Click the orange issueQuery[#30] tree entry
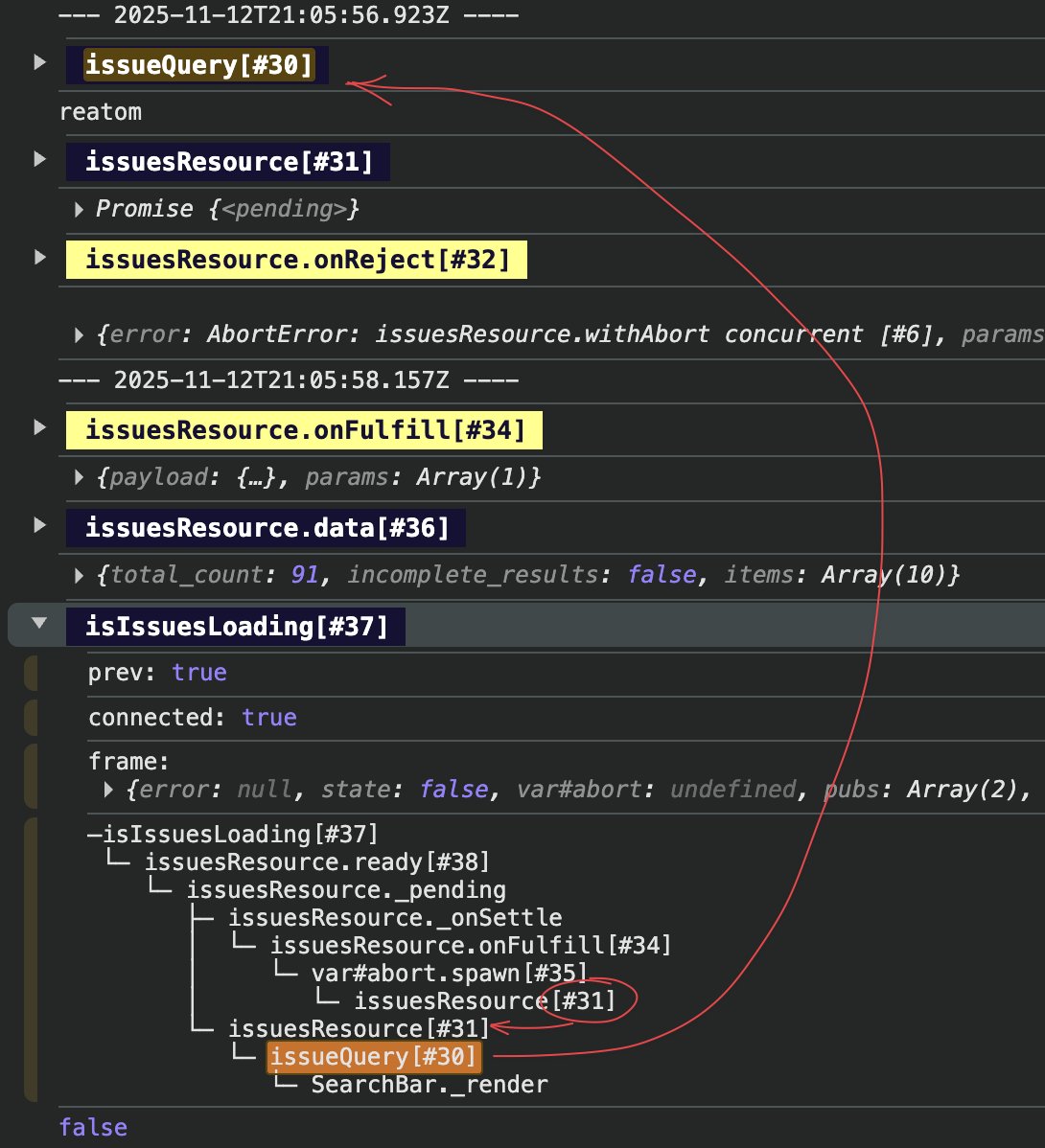Image resolution: width=1045 pixels, height=1148 pixels. [373, 1056]
